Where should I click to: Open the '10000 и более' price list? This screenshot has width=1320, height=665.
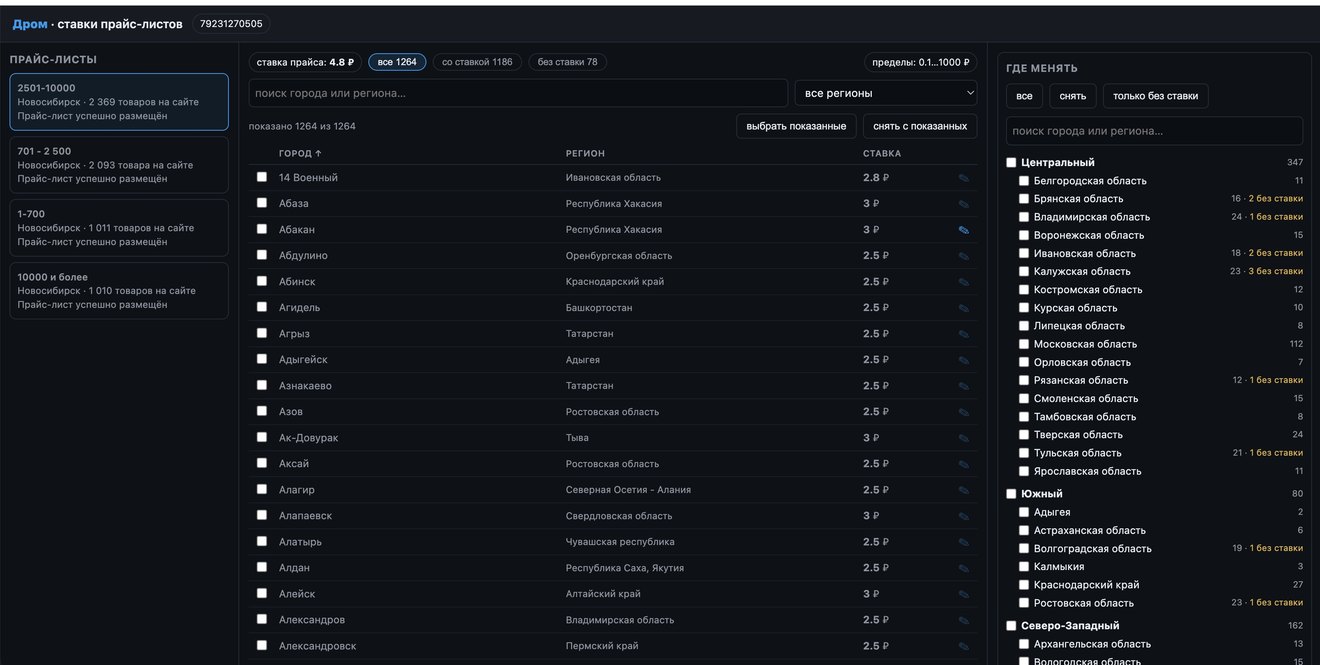coord(119,291)
